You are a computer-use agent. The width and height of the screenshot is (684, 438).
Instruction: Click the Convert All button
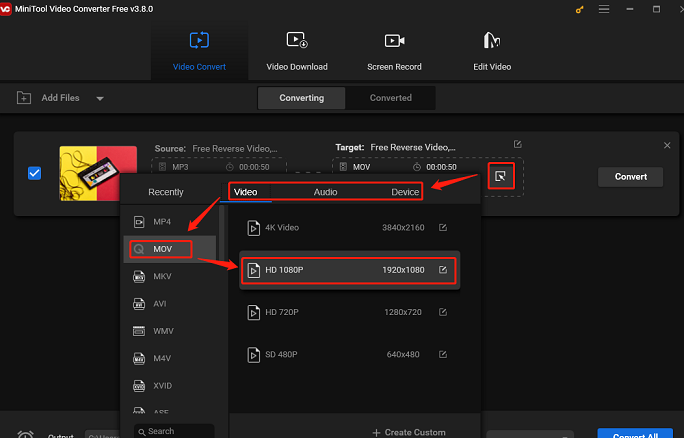point(635,433)
